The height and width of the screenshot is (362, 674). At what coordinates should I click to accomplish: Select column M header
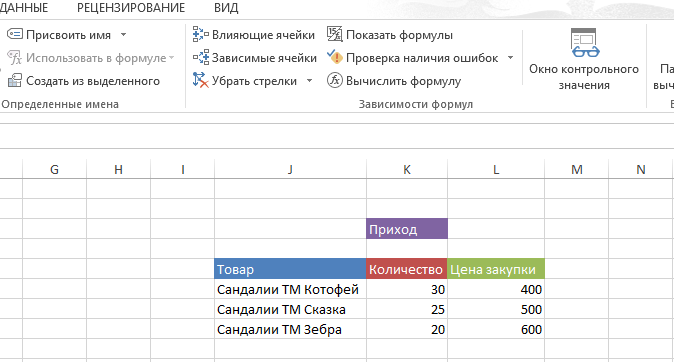click(x=576, y=169)
